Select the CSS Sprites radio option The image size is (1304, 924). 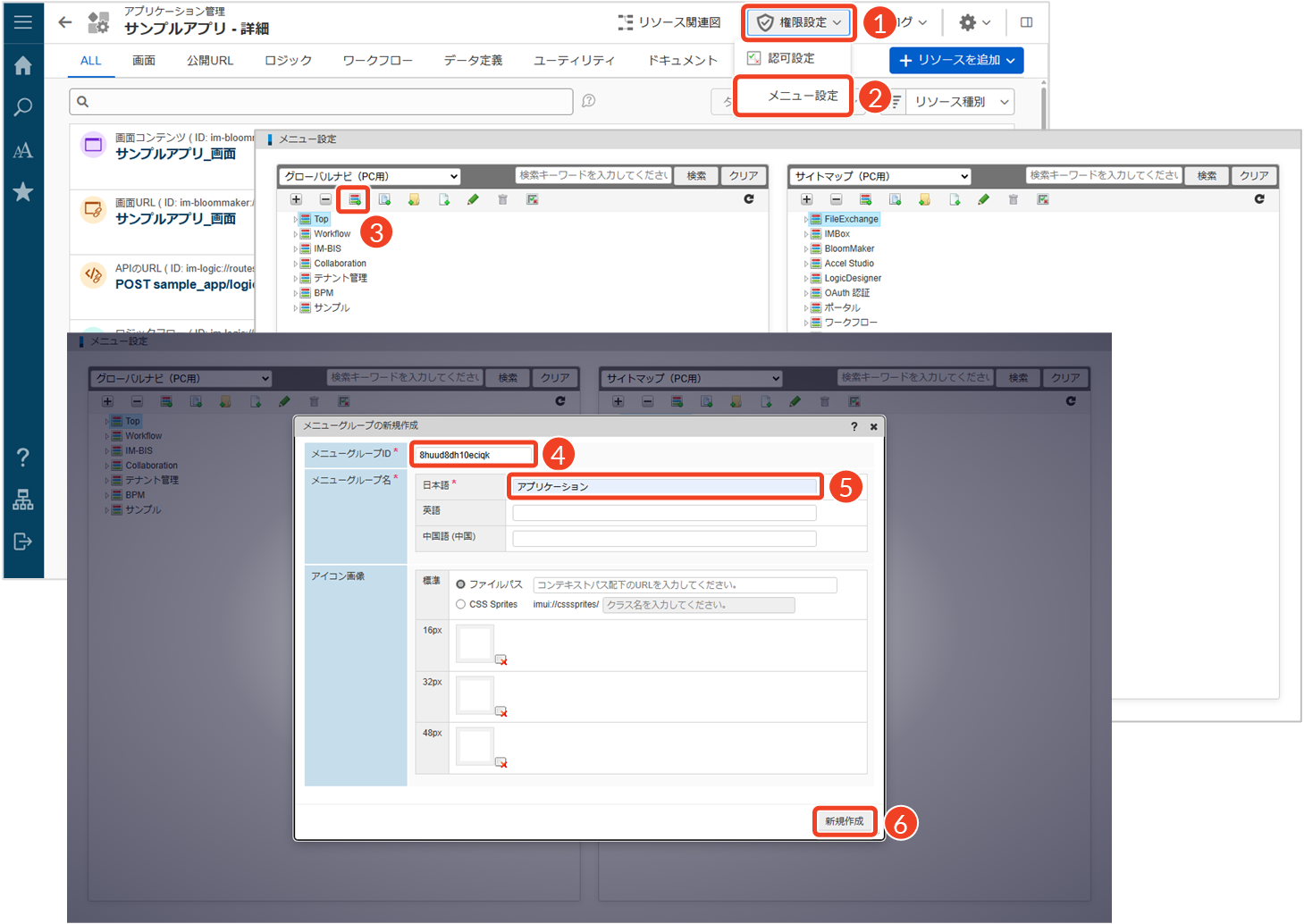tap(461, 605)
